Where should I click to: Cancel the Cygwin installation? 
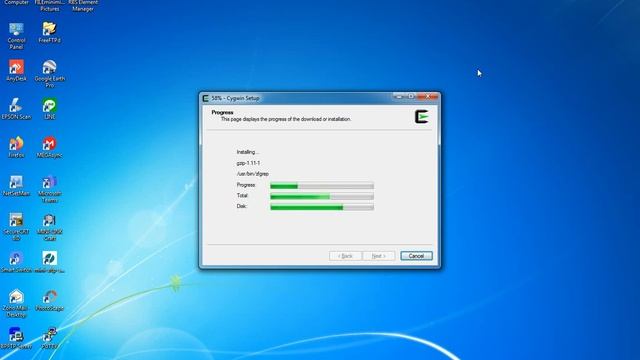tap(416, 256)
